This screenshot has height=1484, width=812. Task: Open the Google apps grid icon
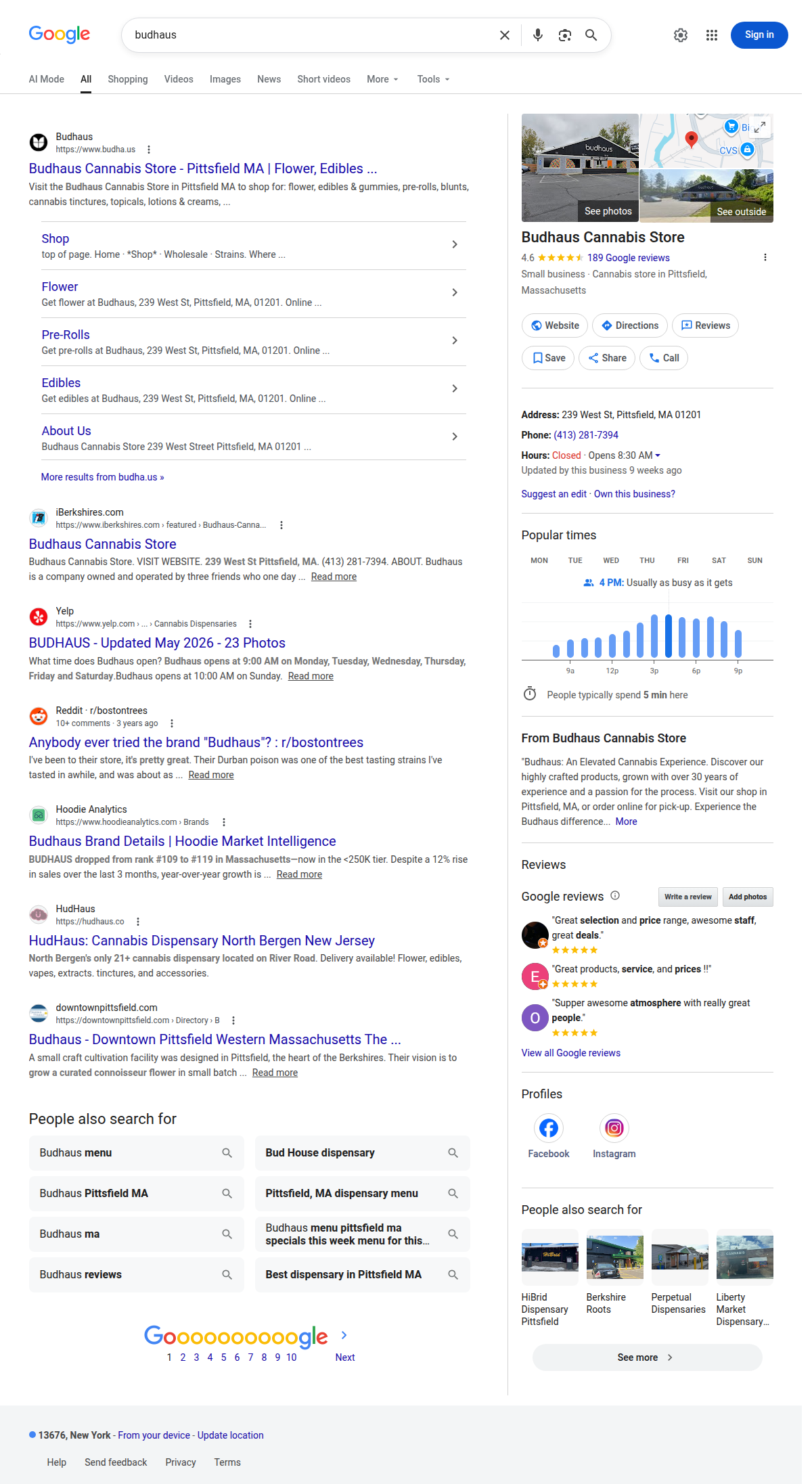[x=712, y=35]
